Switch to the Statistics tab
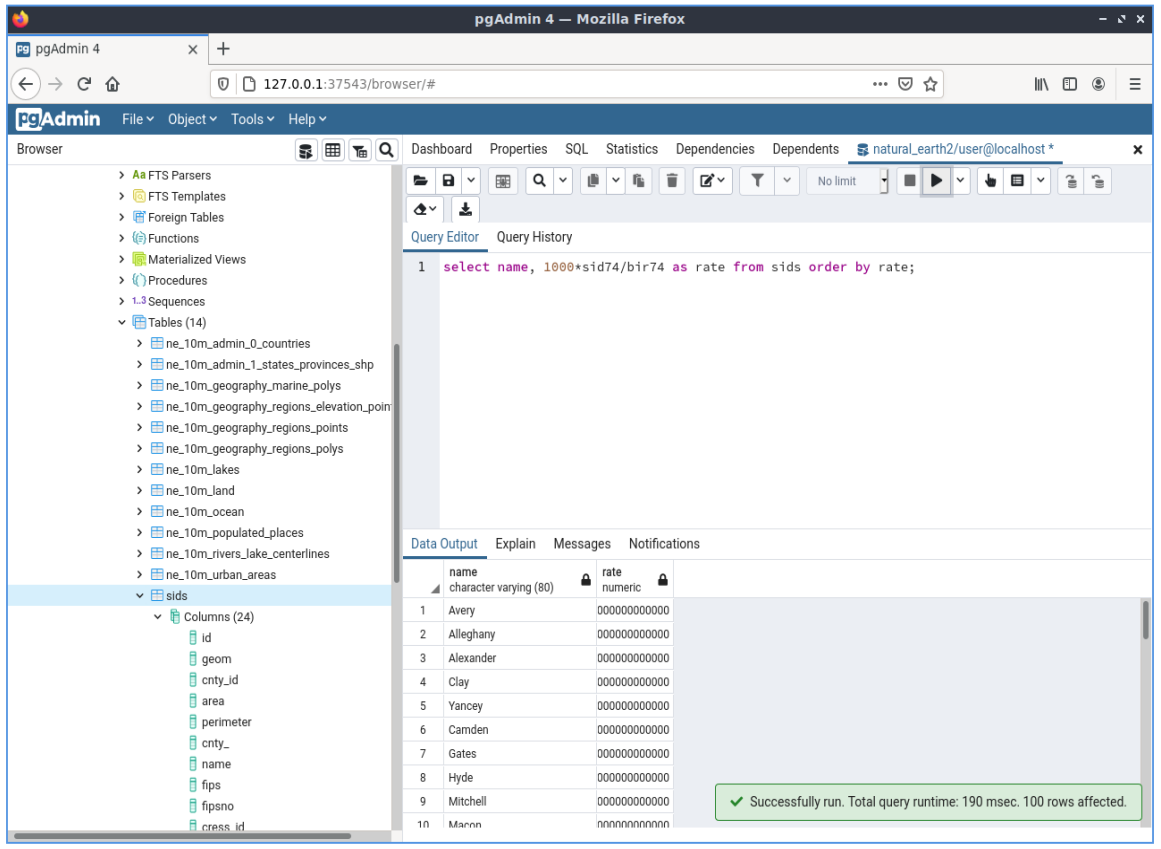1161x849 pixels. tap(632, 149)
